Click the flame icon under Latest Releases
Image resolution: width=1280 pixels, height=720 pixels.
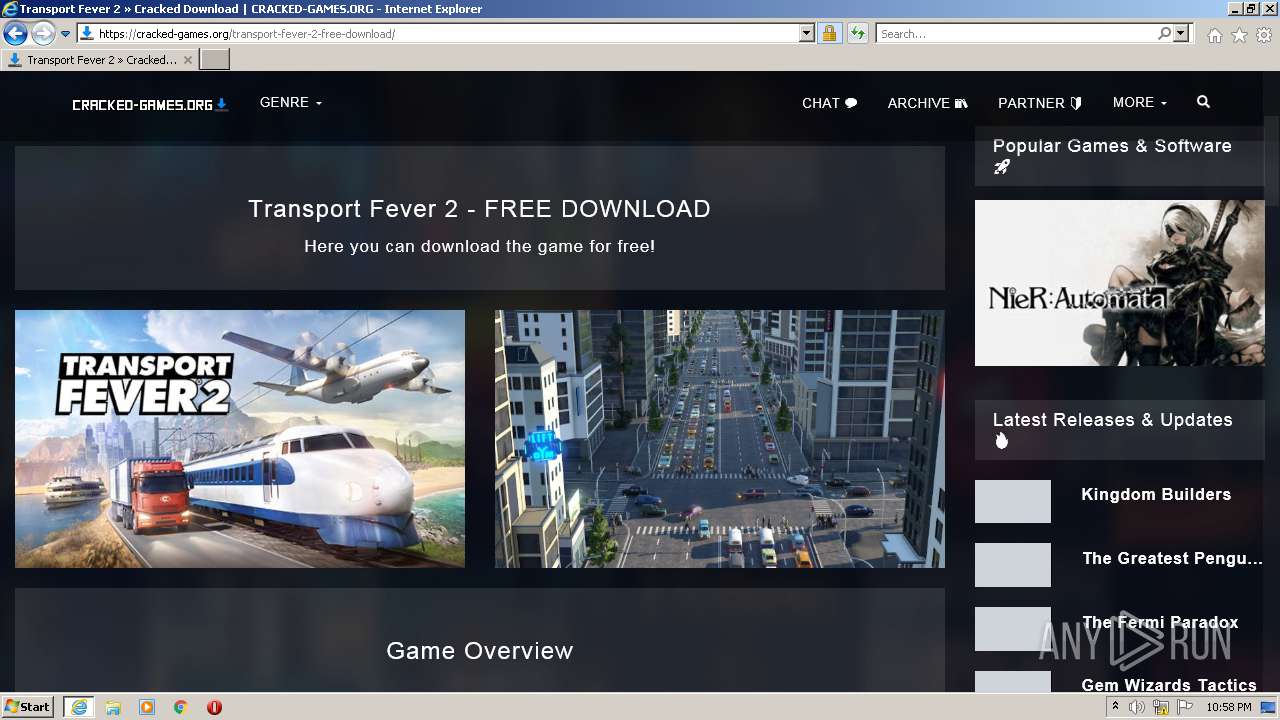[1001, 441]
